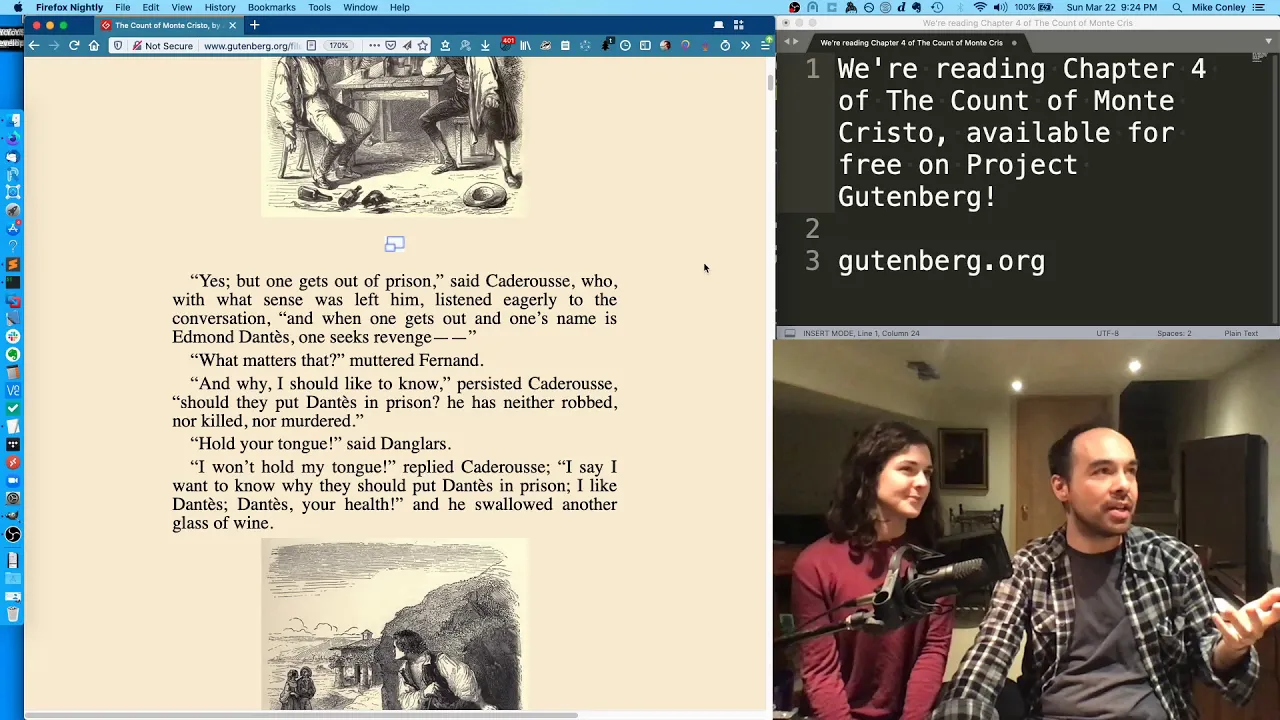This screenshot has width=1280, height=720.
Task: Toggle Reader View for this page
Action: tap(311, 45)
